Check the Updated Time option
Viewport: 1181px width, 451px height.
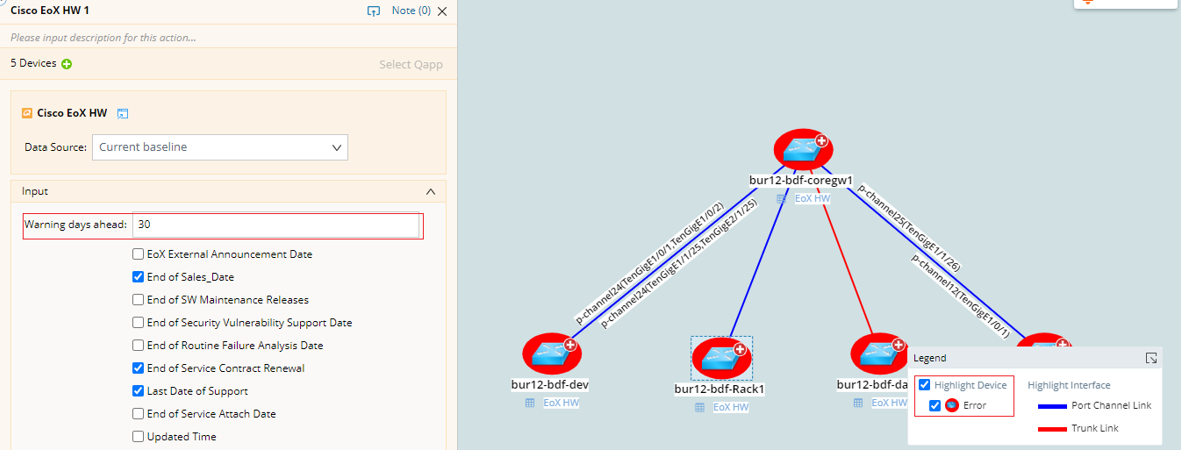click(138, 437)
